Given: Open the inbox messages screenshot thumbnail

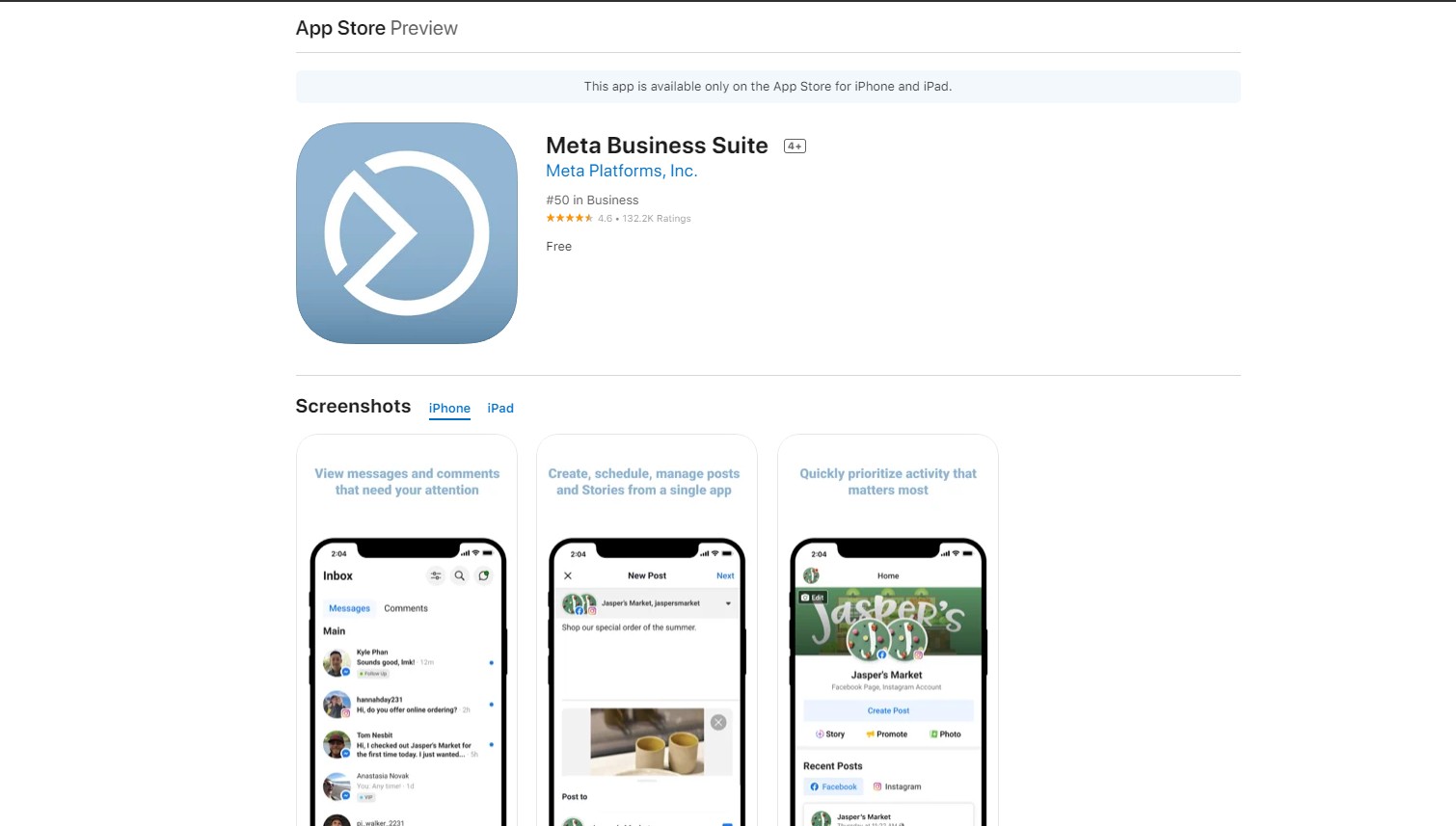Looking at the screenshot, I should [x=407, y=630].
